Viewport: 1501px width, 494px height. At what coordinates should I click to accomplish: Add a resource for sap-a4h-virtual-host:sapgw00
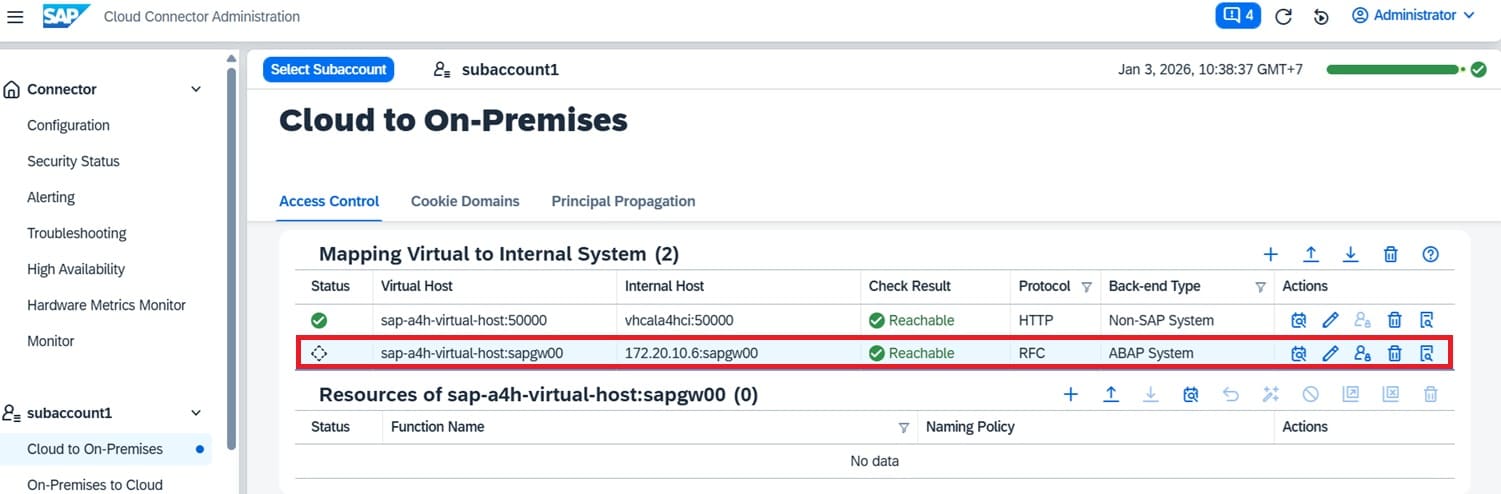click(x=1071, y=394)
